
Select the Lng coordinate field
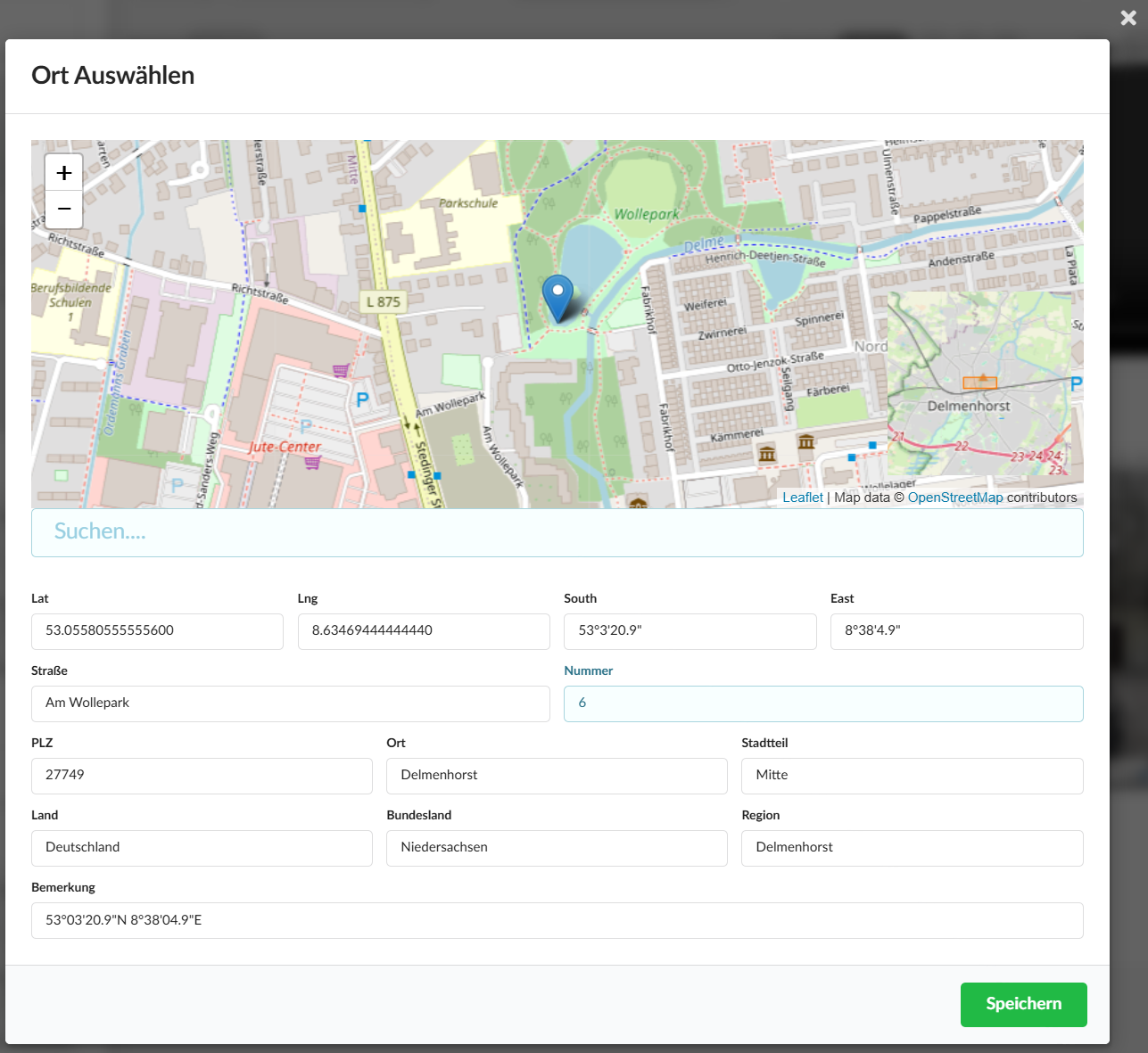(x=424, y=631)
